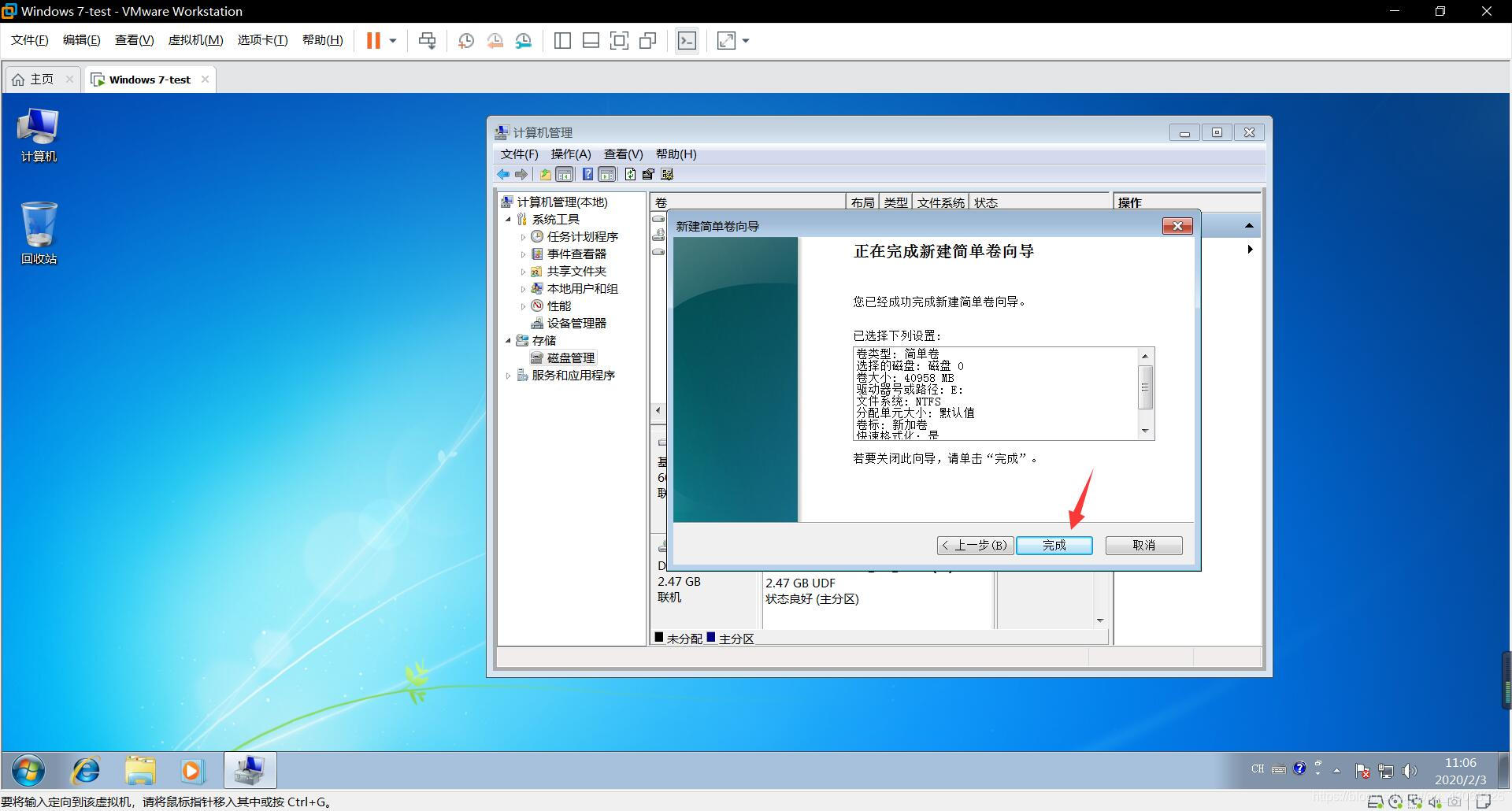Select 磁盘管理 in the tree
Image resolution: width=1512 pixels, height=811 pixels.
click(x=571, y=358)
